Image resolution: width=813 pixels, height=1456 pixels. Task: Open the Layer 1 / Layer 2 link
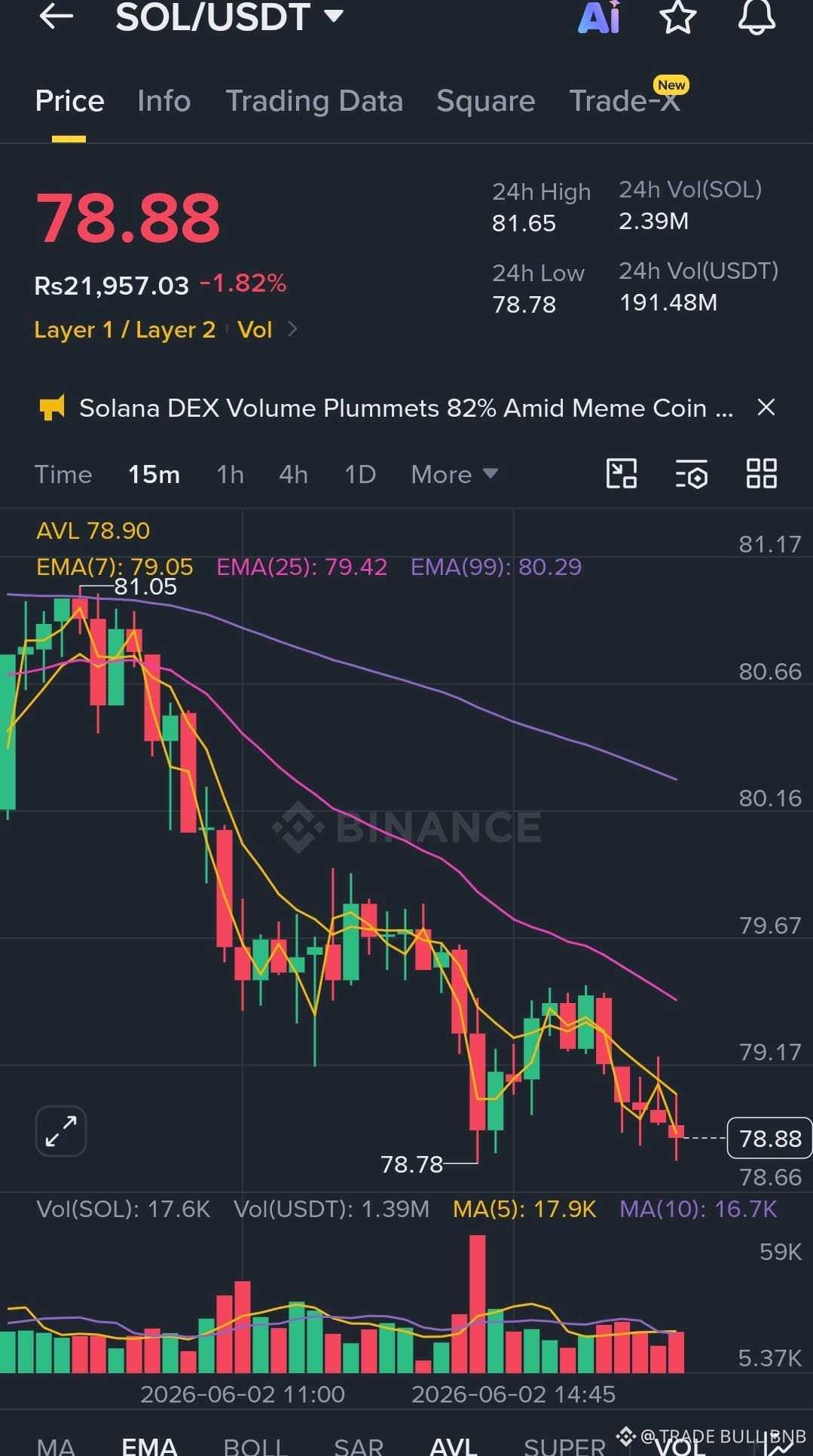tap(125, 329)
